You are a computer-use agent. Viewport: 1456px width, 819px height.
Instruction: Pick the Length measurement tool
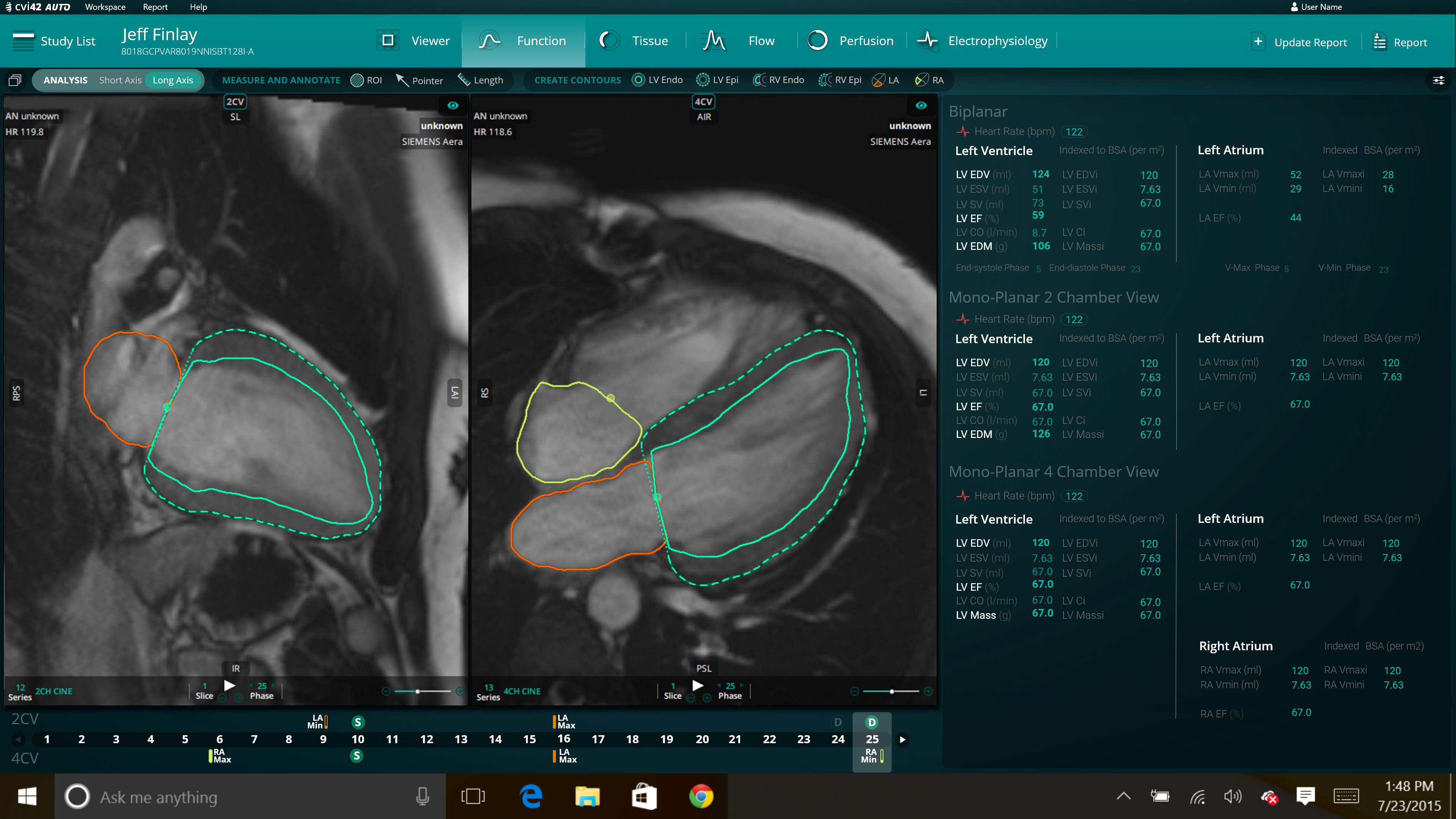tap(480, 80)
